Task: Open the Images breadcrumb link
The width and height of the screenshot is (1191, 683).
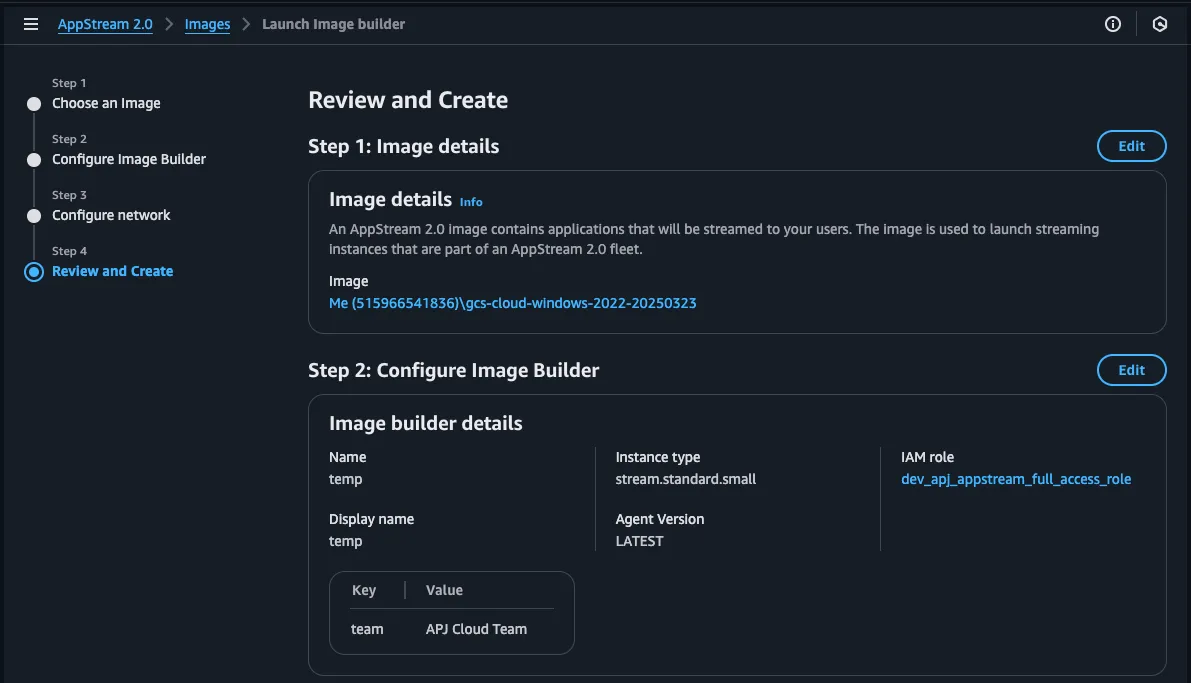Action: (x=207, y=24)
